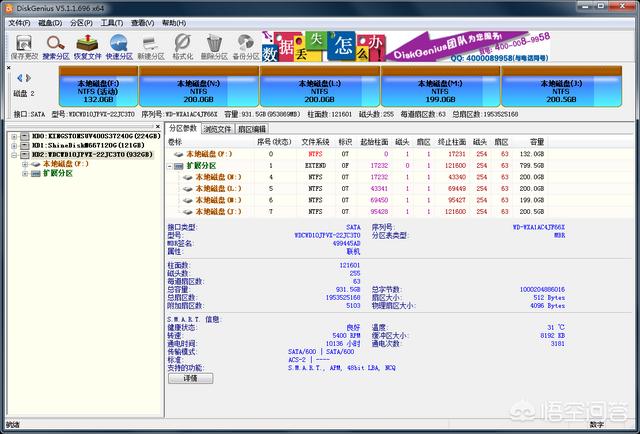
Task: Expand the HD0 Kingston disk node
Action: click(14, 136)
